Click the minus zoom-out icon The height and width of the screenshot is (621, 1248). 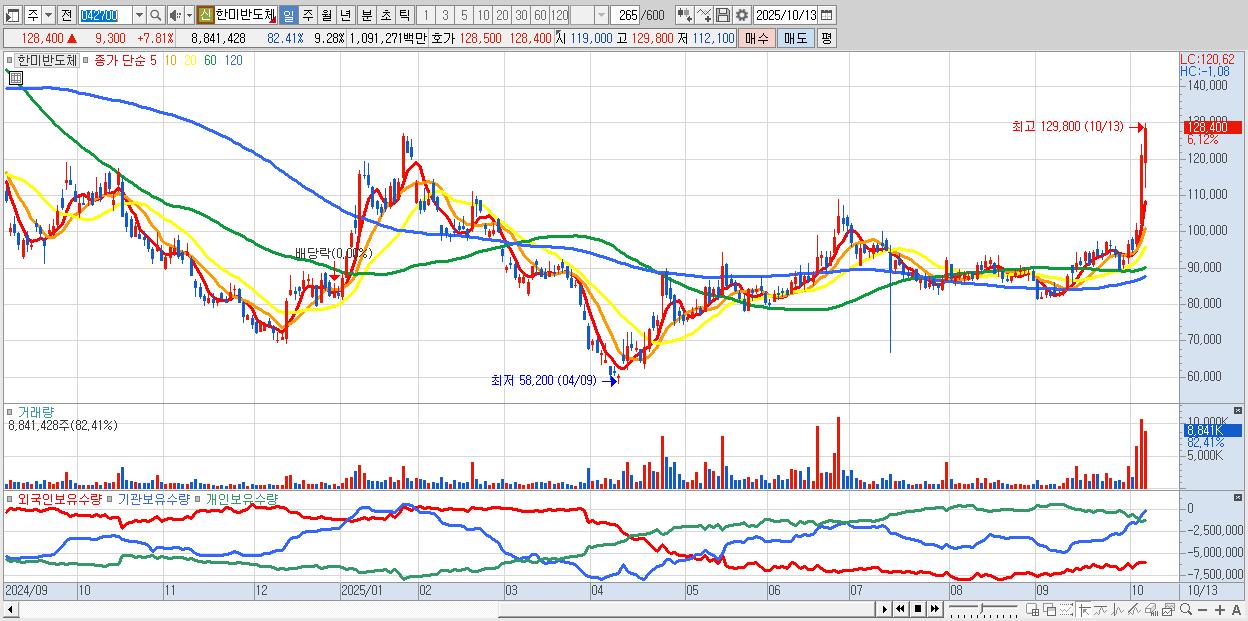point(1203,610)
